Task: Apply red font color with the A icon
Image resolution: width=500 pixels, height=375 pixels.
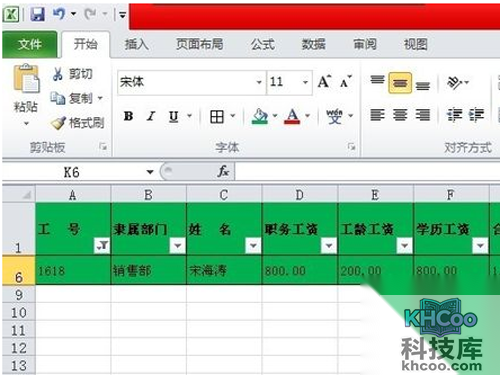Action: (292, 116)
